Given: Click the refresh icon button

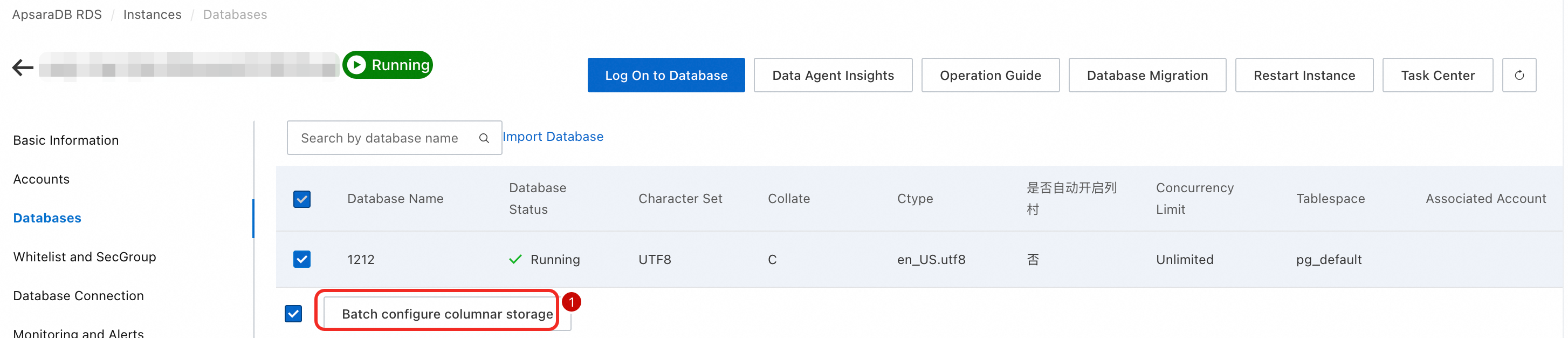Looking at the screenshot, I should [x=1519, y=75].
